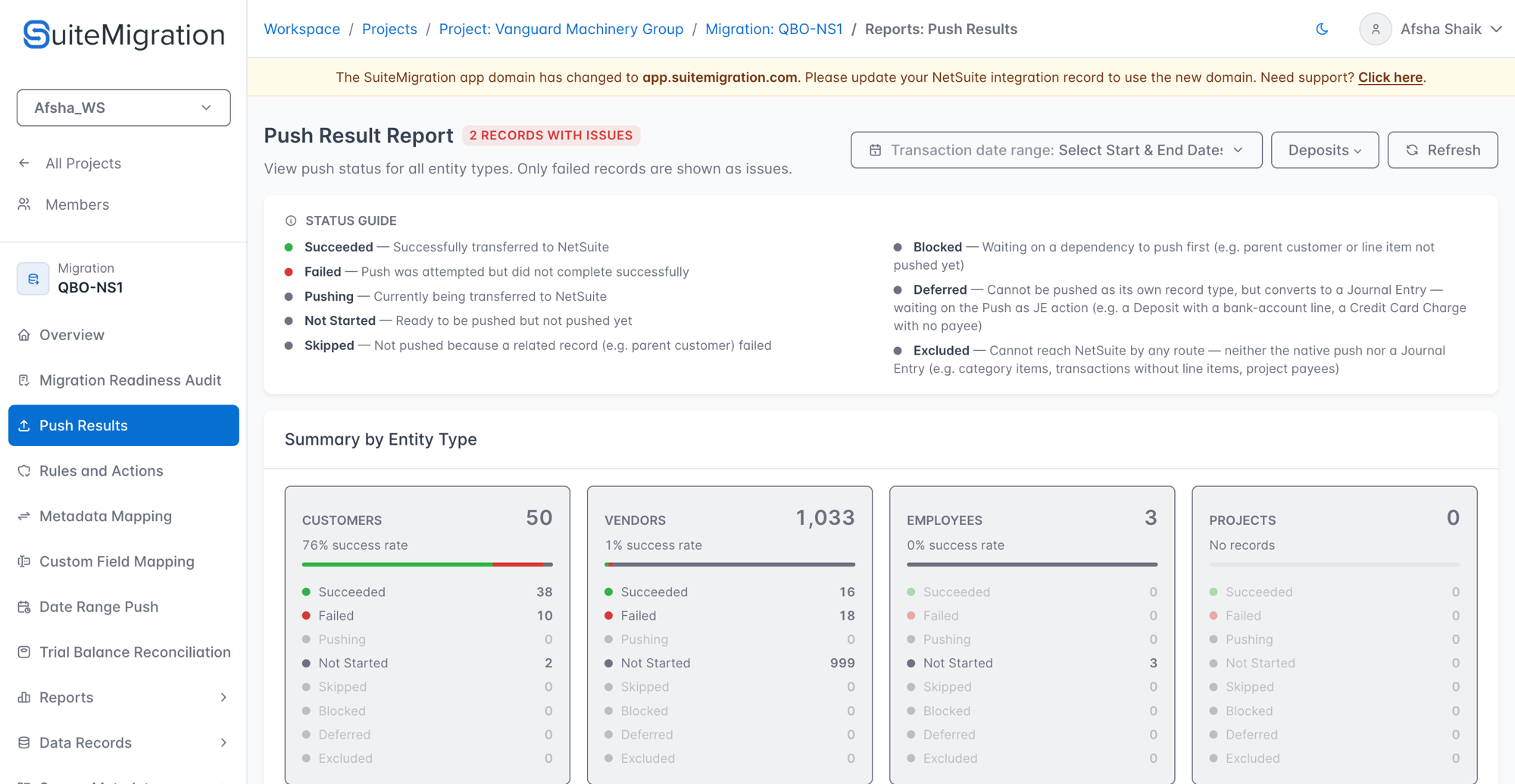Open the Afsha_WS workspace selector
The width and height of the screenshot is (1515, 784).
pos(123,108)
